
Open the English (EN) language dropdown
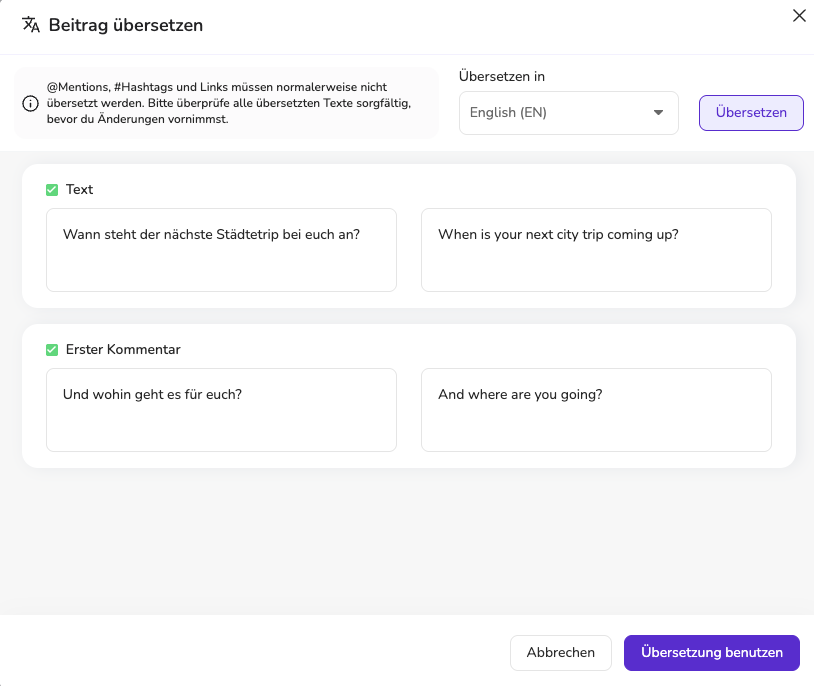tap(568, 113)
